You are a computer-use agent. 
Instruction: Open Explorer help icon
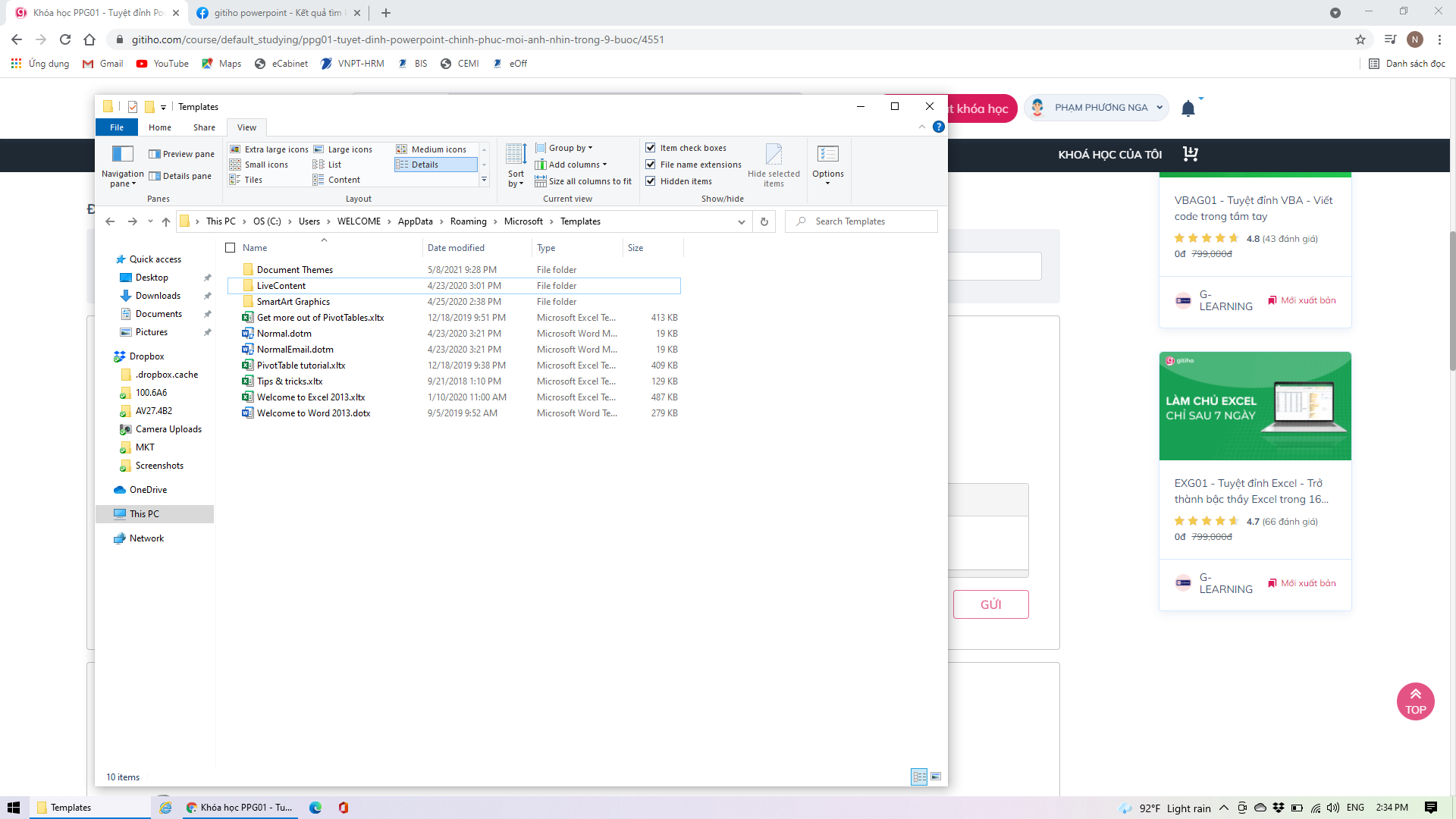(939, 127)
